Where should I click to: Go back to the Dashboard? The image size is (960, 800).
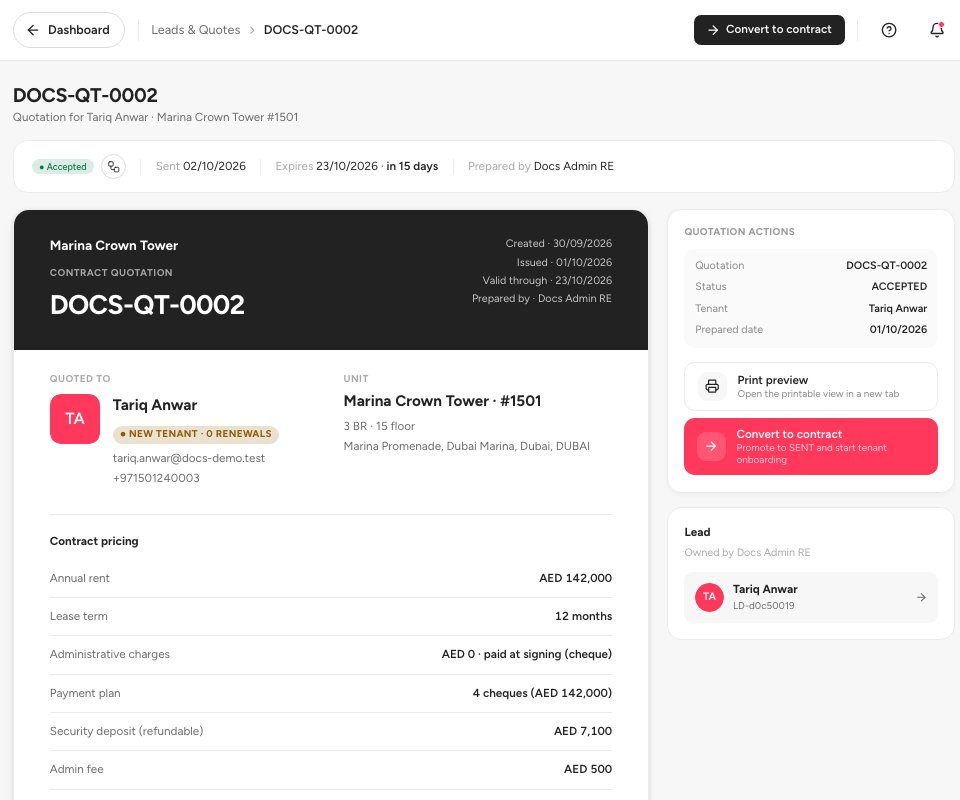pos(69,30)
